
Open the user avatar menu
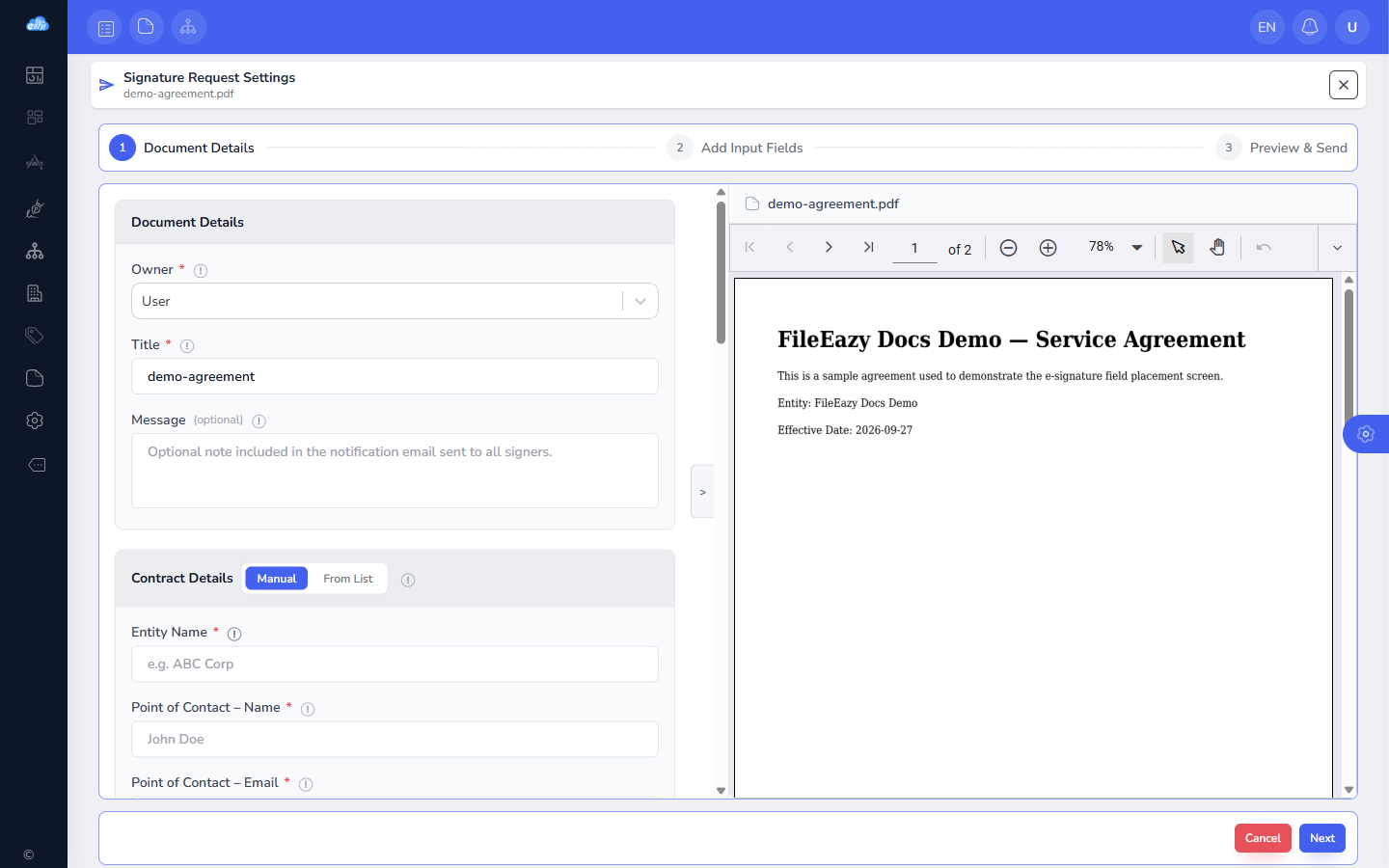[1352, 27]
